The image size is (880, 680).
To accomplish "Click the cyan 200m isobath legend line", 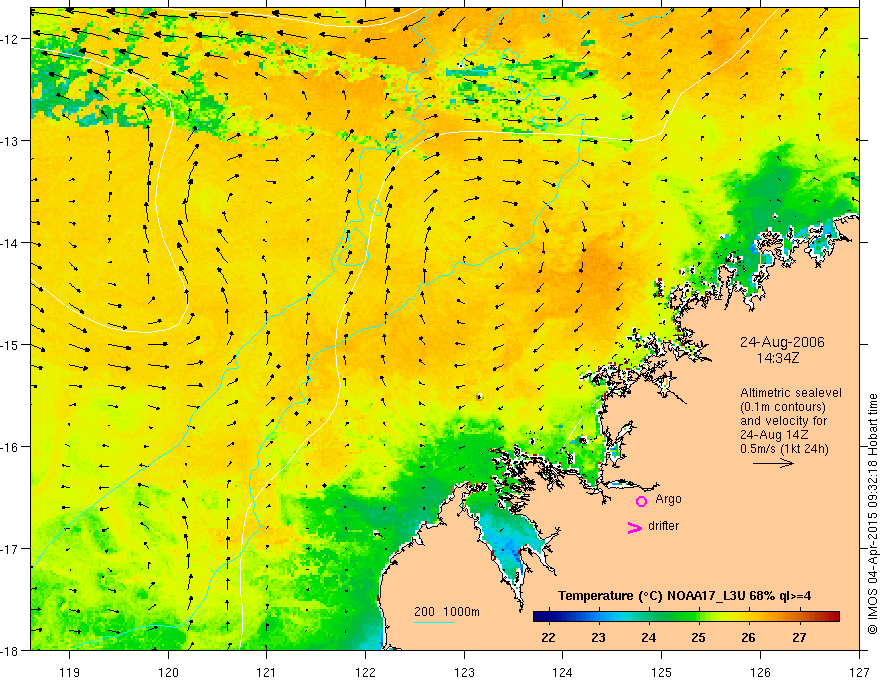I will (433, 622).
